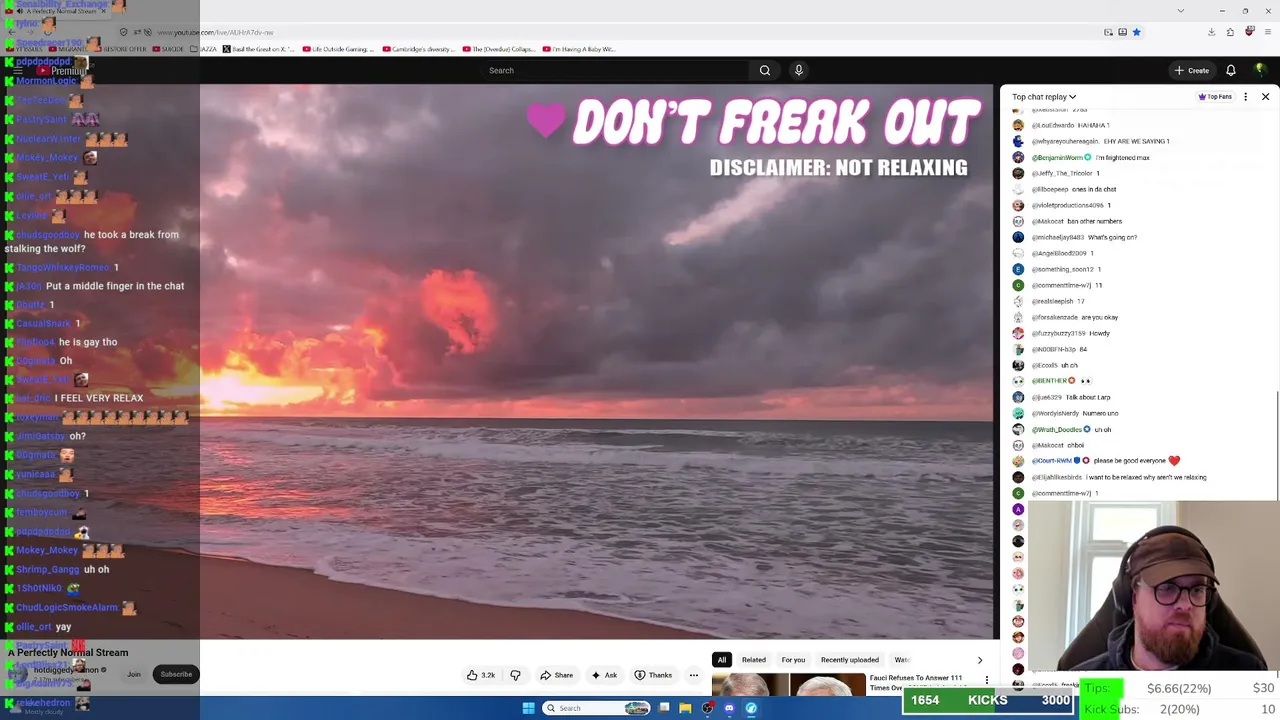Viewport: 1280px width, 720px height.
Task: Select the Related filter chip
Action: click(754, 660)
